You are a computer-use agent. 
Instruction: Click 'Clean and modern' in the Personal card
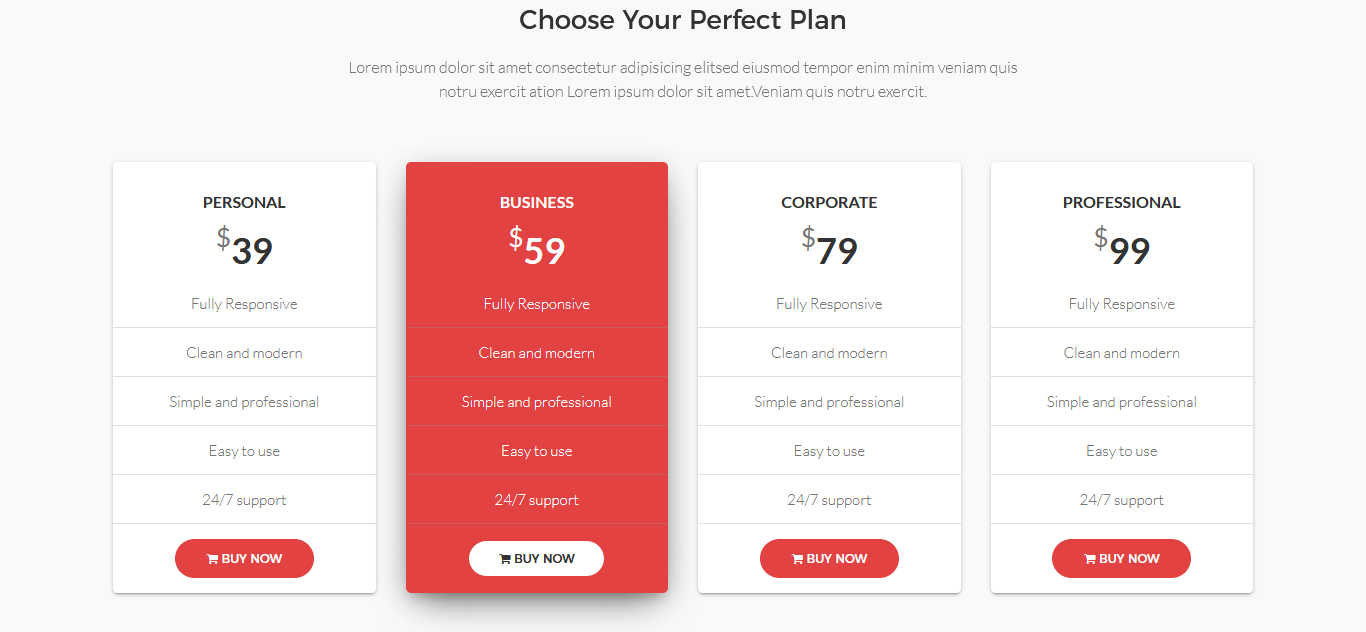tap(244, 353)
